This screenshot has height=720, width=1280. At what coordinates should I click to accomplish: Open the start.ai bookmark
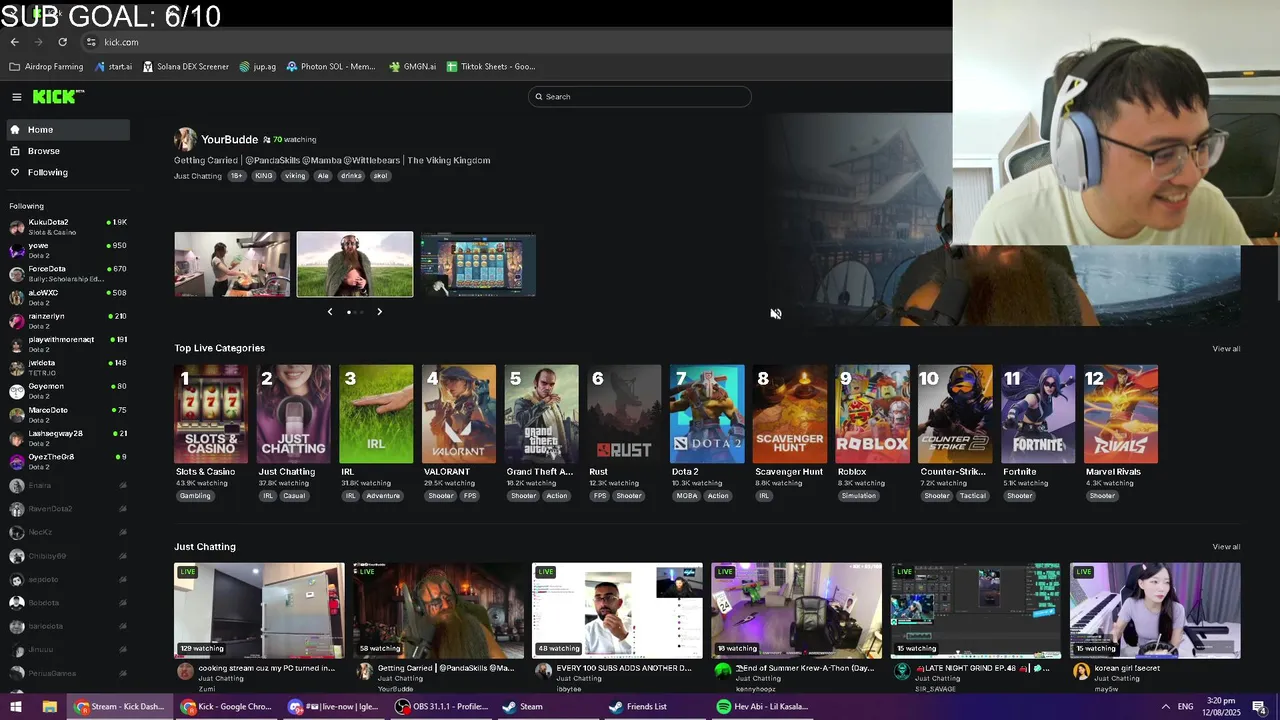pyautogui.click(x=113, y=67)
